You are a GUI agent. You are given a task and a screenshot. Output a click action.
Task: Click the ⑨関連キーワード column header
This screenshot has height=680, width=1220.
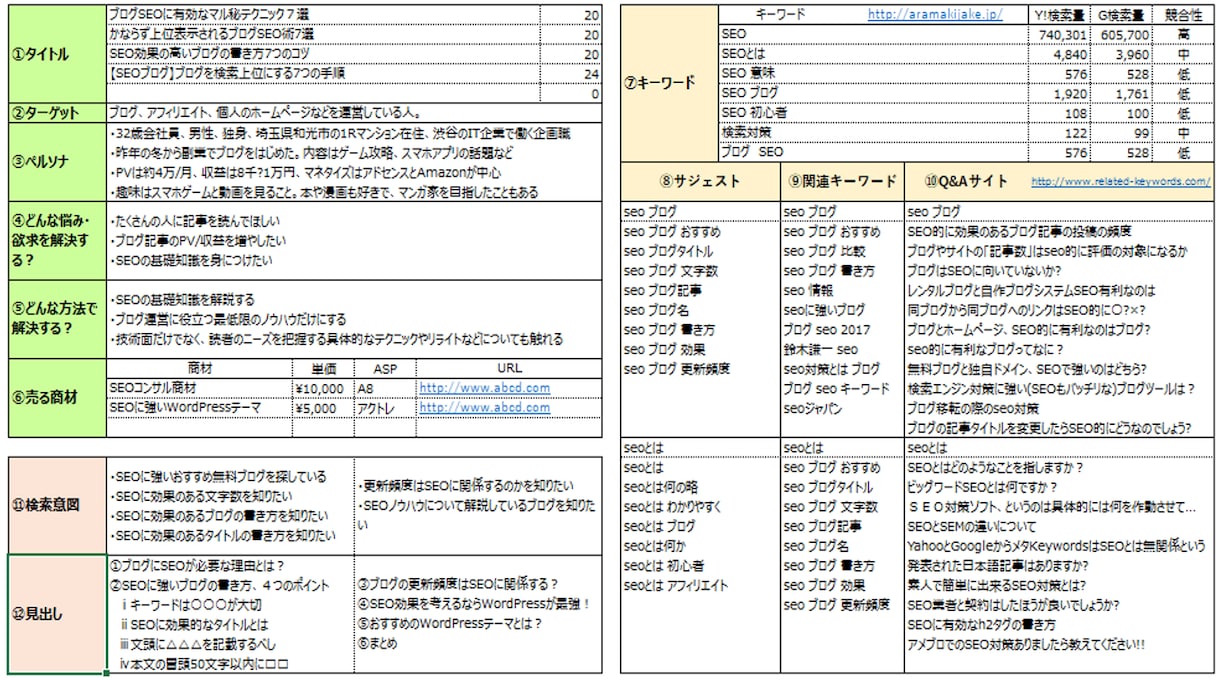point(842,181)
